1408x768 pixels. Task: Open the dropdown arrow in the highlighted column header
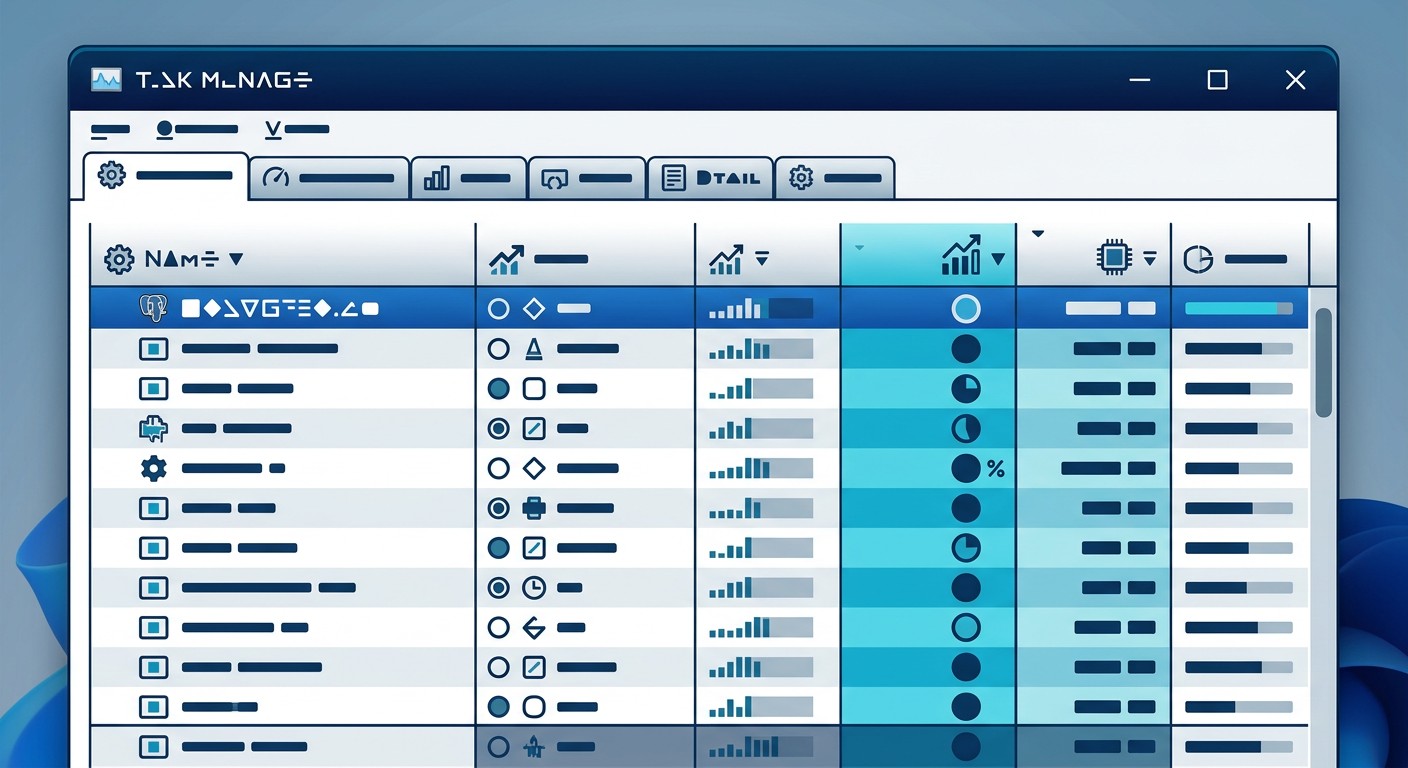pyautogui.click(x=997, y=260)
